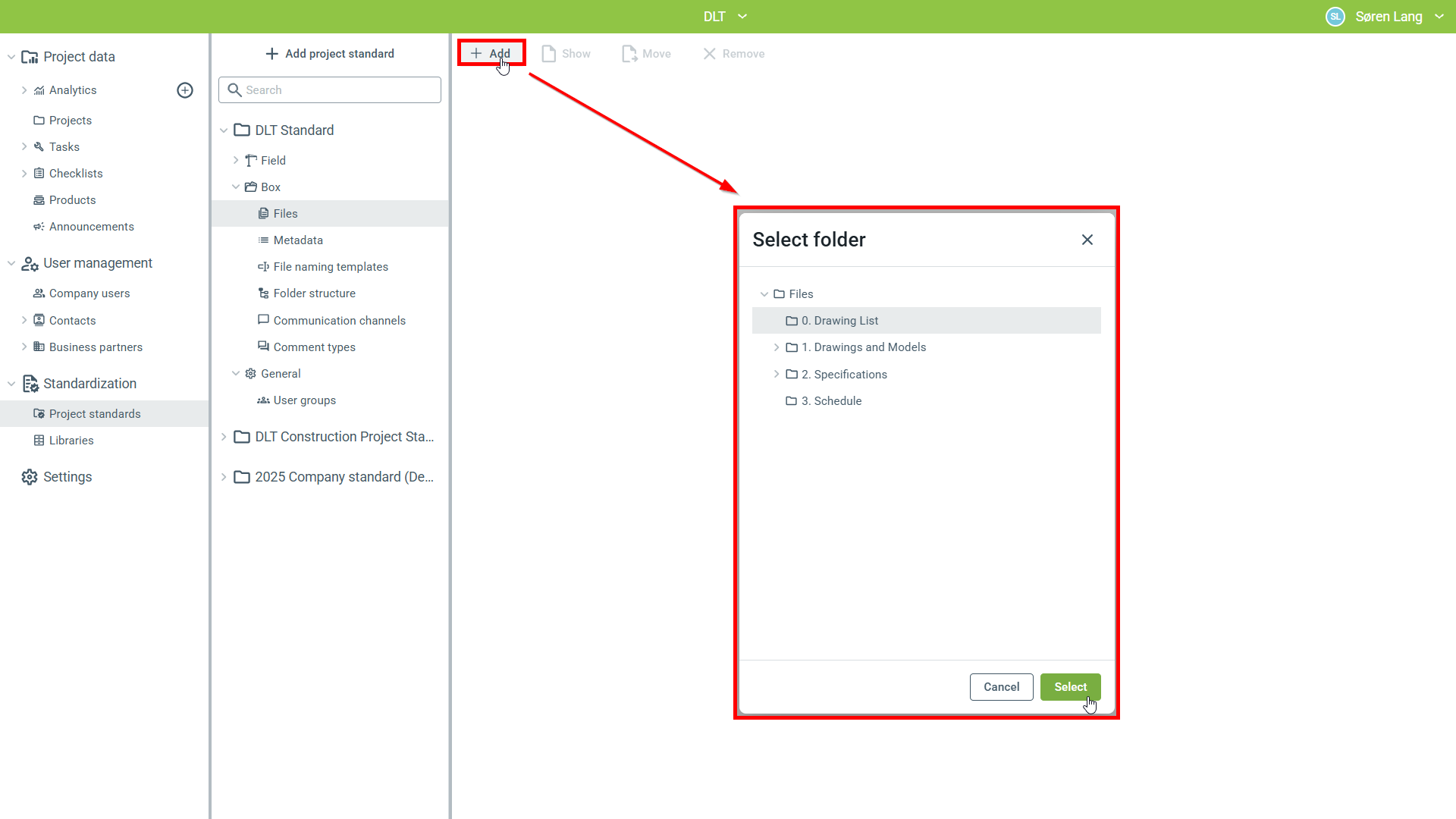Viewport: 1456px width, 819px height.
Task: Collapse the DLT Standard tree node
Action: 224,130
